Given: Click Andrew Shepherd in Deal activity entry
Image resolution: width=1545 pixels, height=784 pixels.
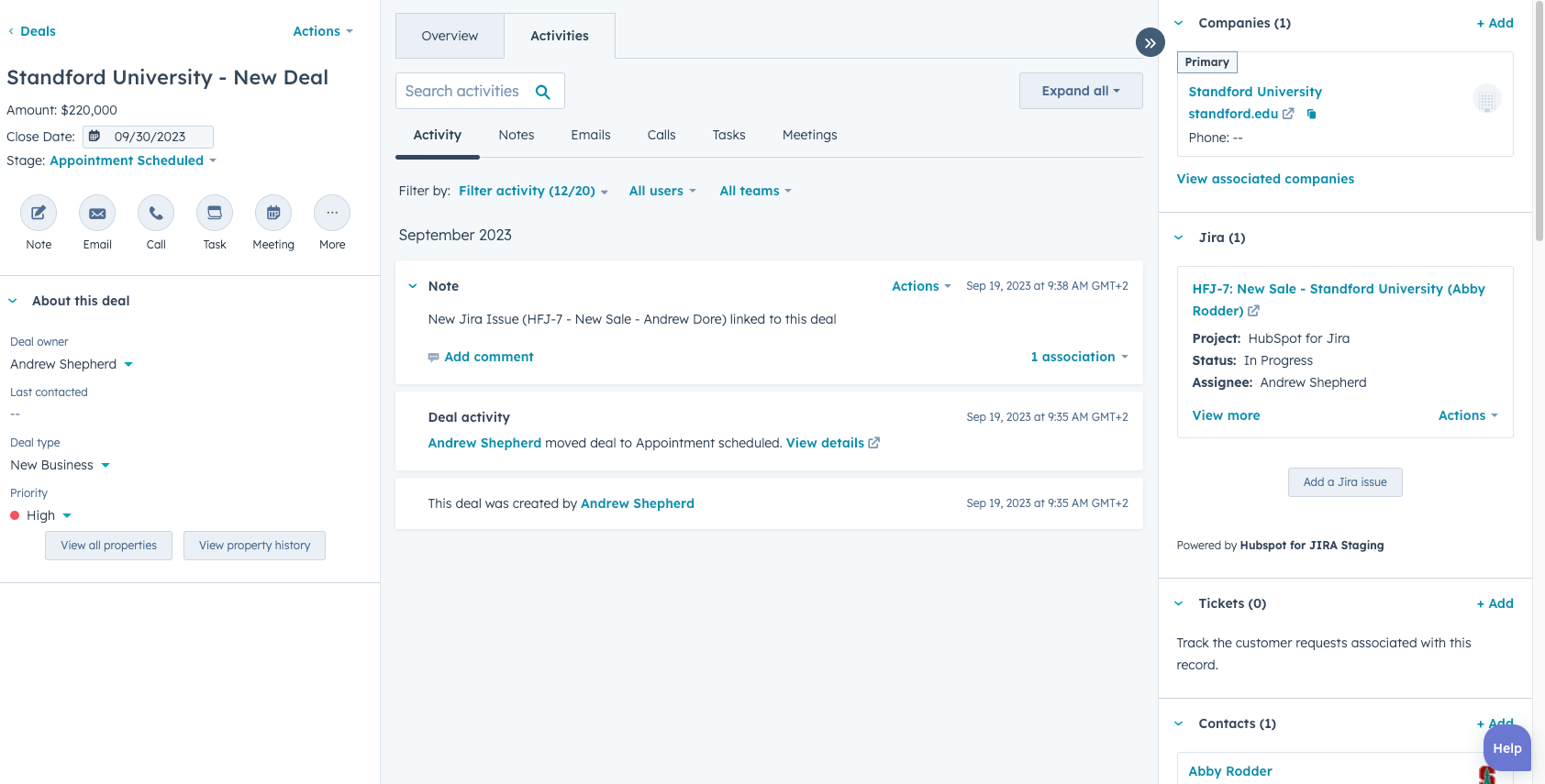Looking at the screenshot, I should 484,443.
